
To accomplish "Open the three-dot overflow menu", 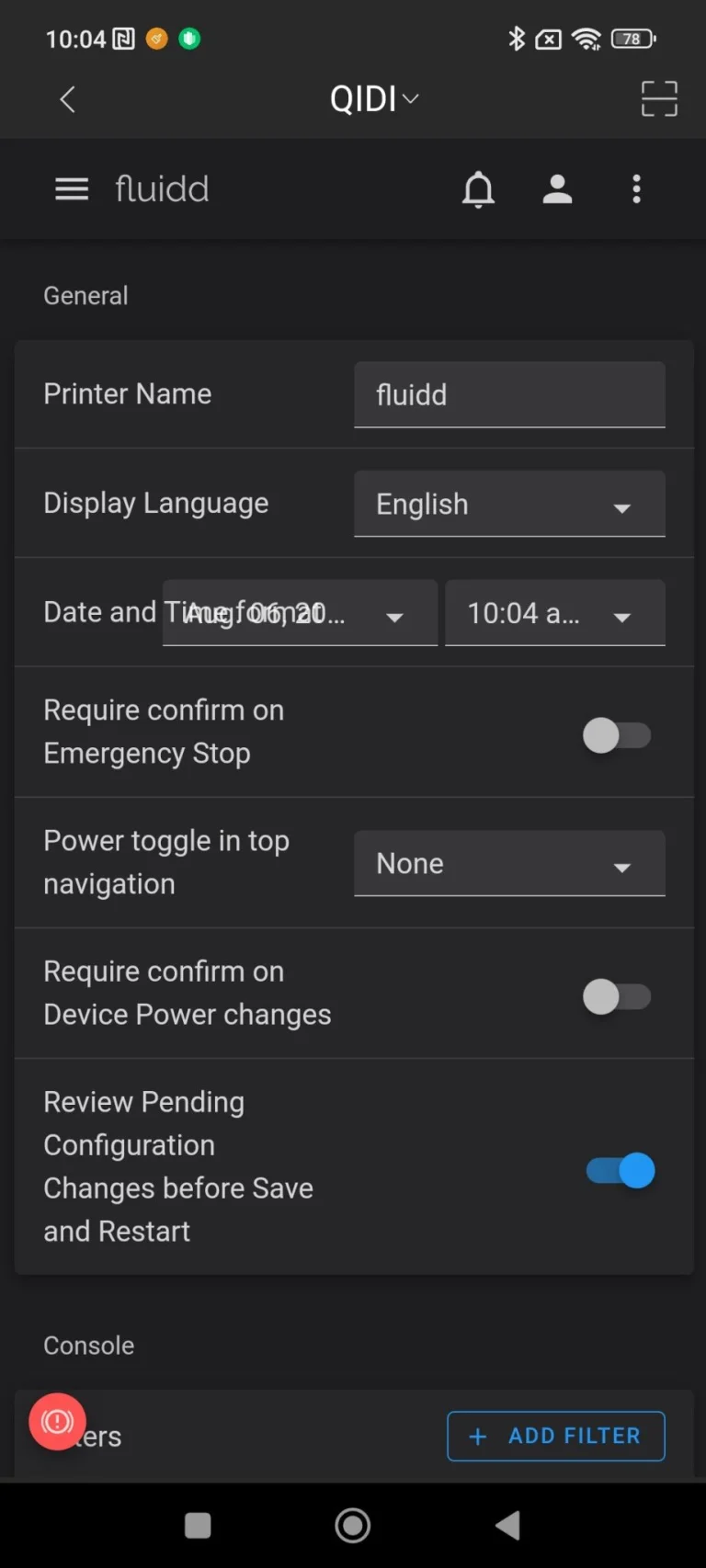I will click(x=636, y=189).
